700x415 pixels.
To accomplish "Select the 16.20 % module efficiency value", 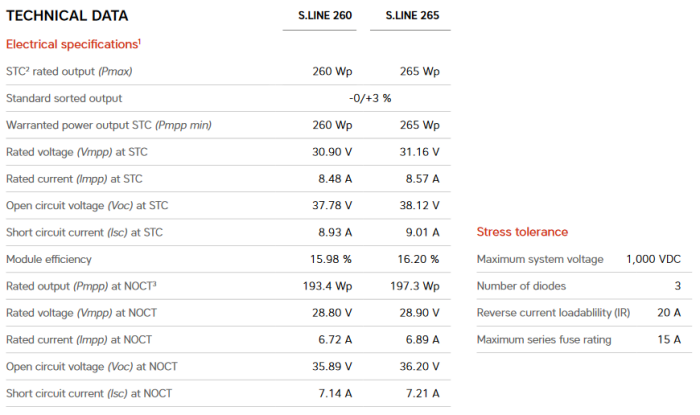I will tap(417, 259).
